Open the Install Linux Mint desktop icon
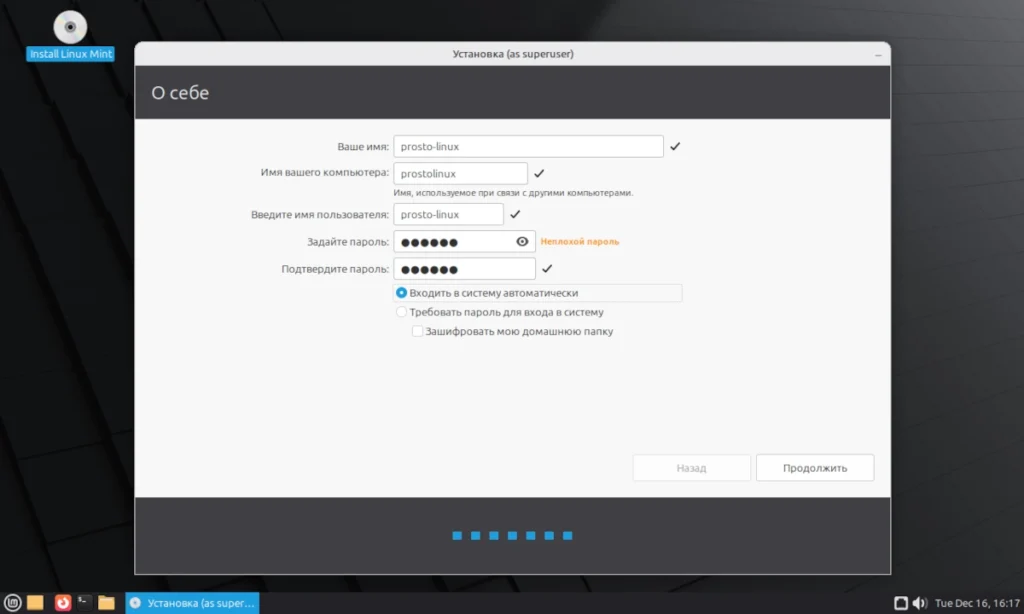Viewport: 1024px width, 614px height. [70, 36]
